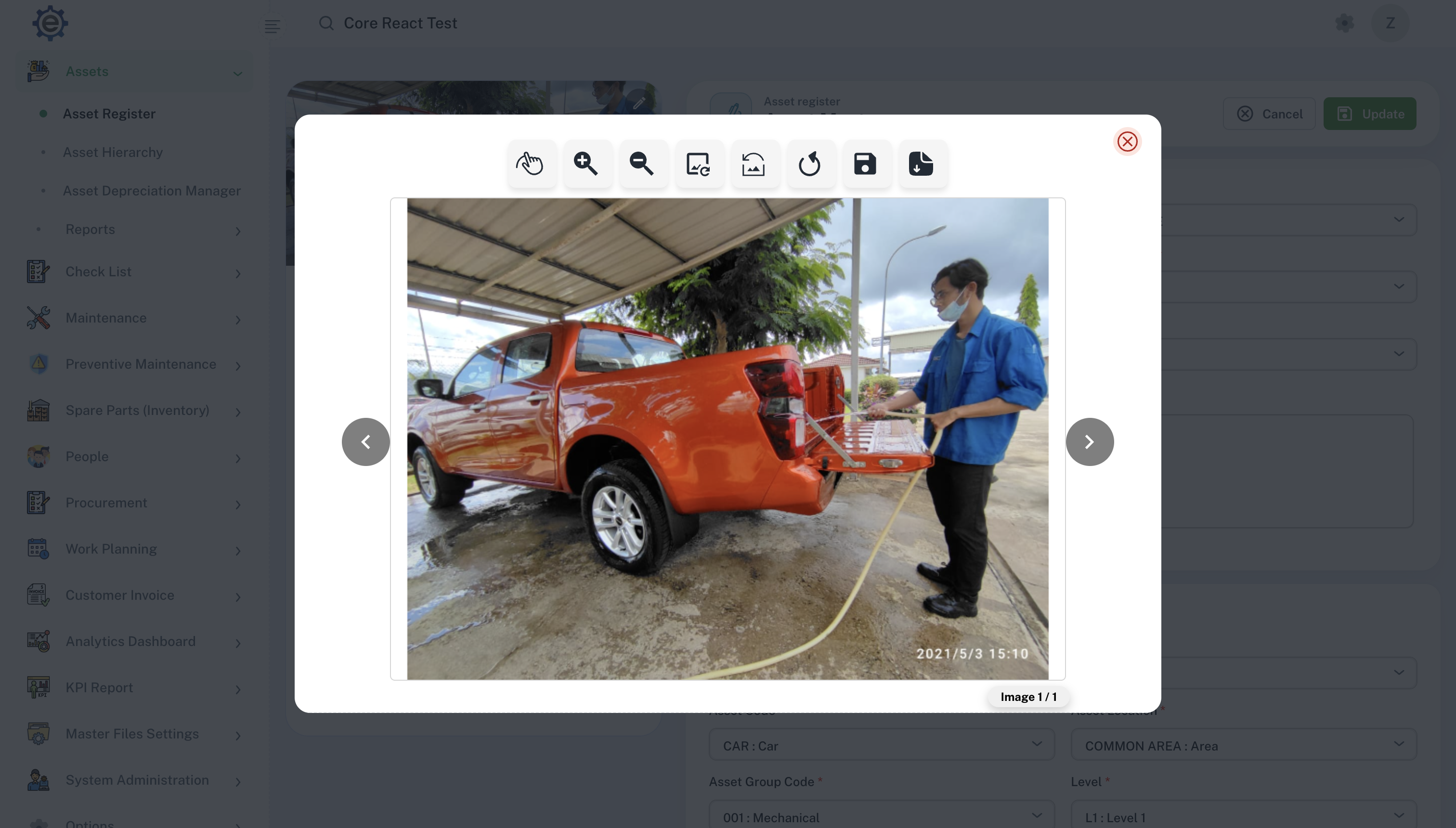This screenshot has width=1456, height=828.
Task: Go to the next image
Action: pos(1089,442)
